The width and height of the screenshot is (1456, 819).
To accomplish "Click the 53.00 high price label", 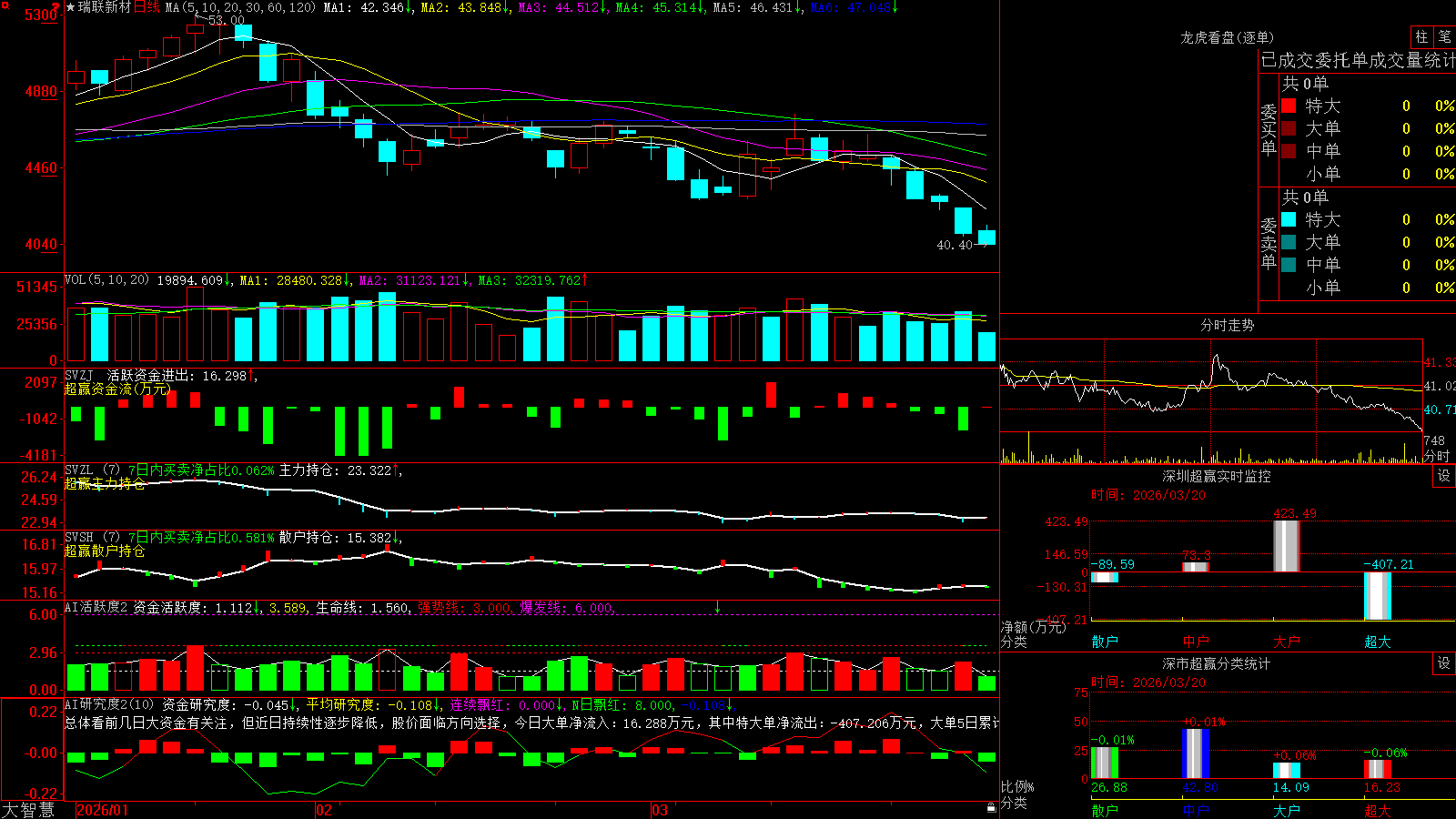I will (226, 20).
